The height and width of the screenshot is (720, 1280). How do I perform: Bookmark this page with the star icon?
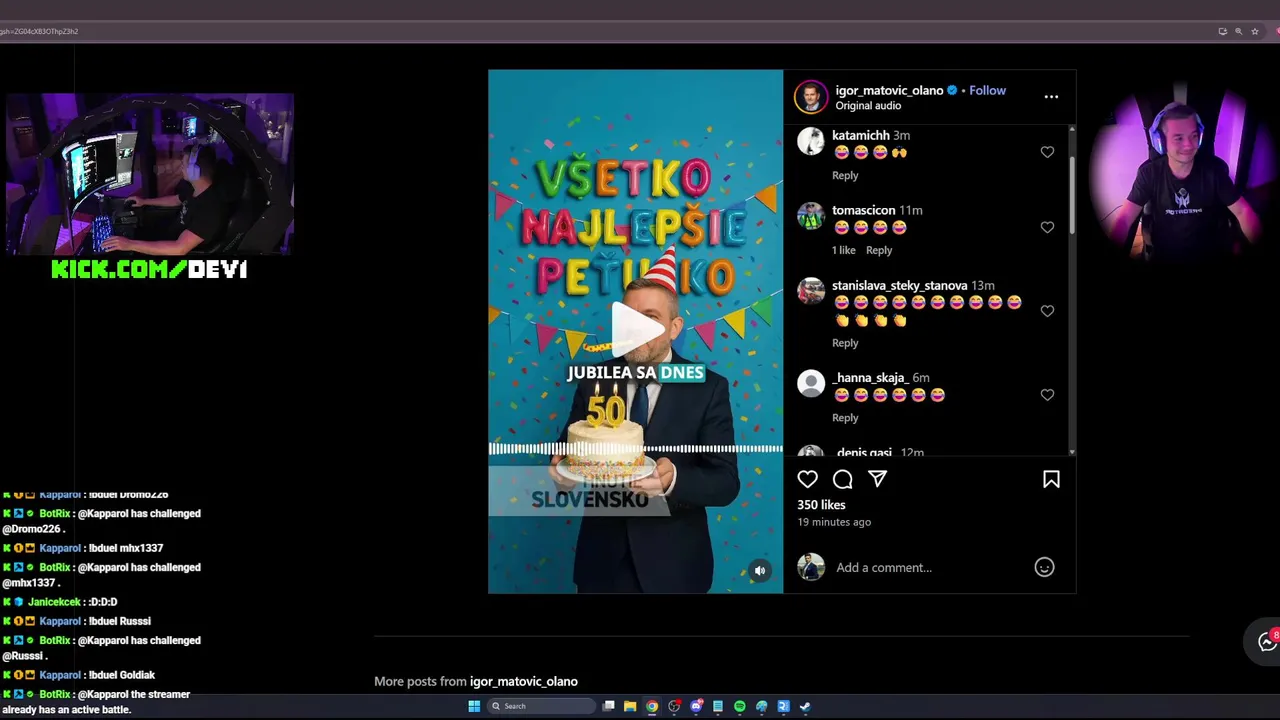[1256, 31]
